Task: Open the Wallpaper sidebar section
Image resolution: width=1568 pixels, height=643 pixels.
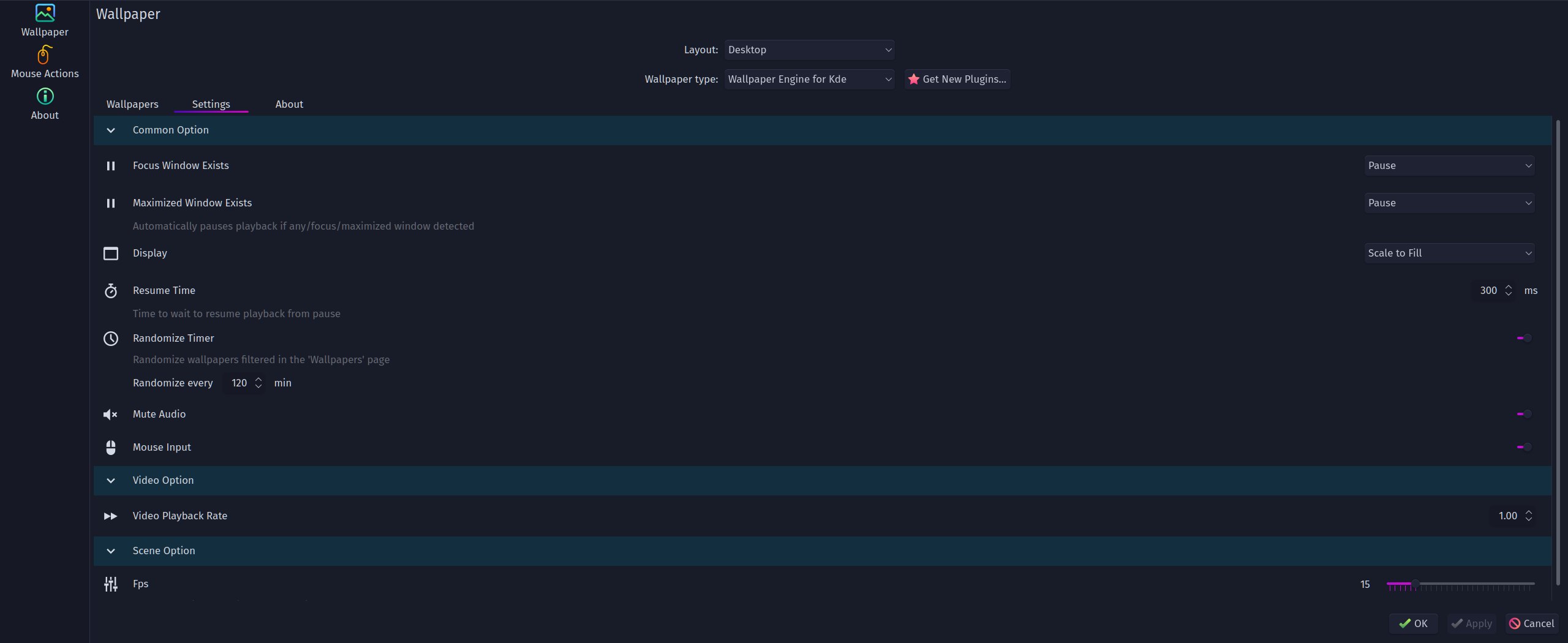Action: [45, 21]
